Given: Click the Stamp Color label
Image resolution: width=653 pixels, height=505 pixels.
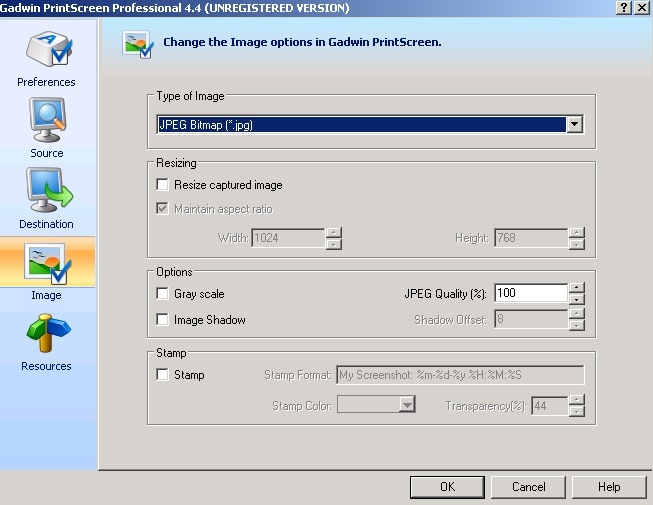Looking at the screenshot, I should click(x=302, y=405).
